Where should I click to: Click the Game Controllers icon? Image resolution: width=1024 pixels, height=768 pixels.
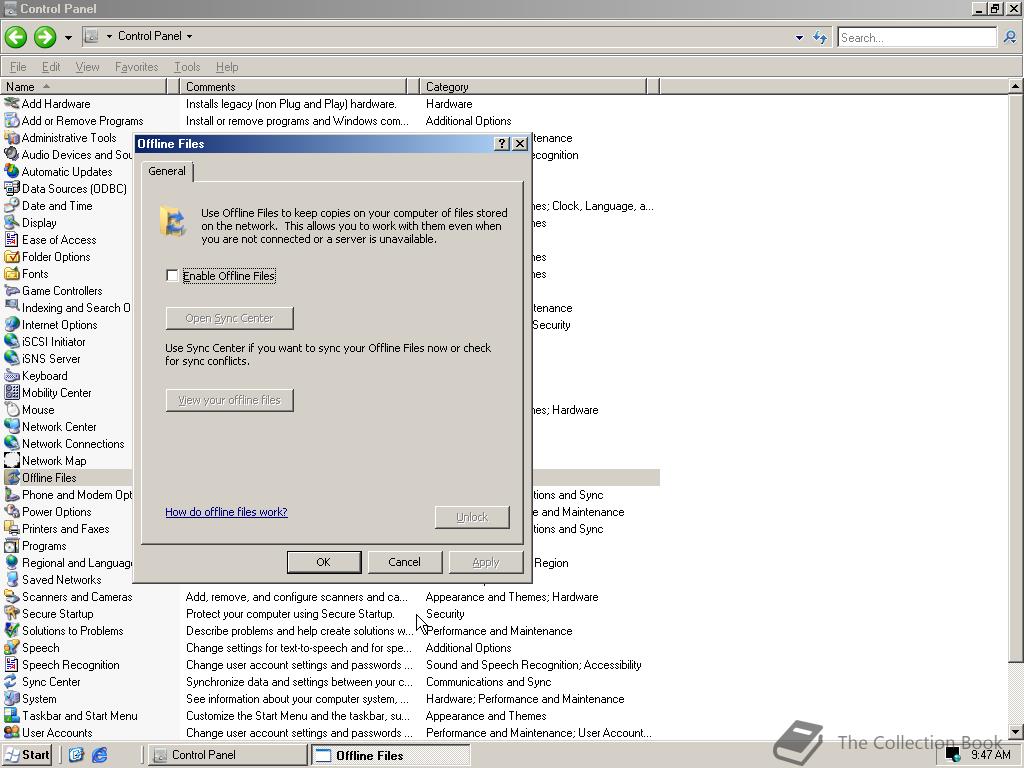[12, 290]
